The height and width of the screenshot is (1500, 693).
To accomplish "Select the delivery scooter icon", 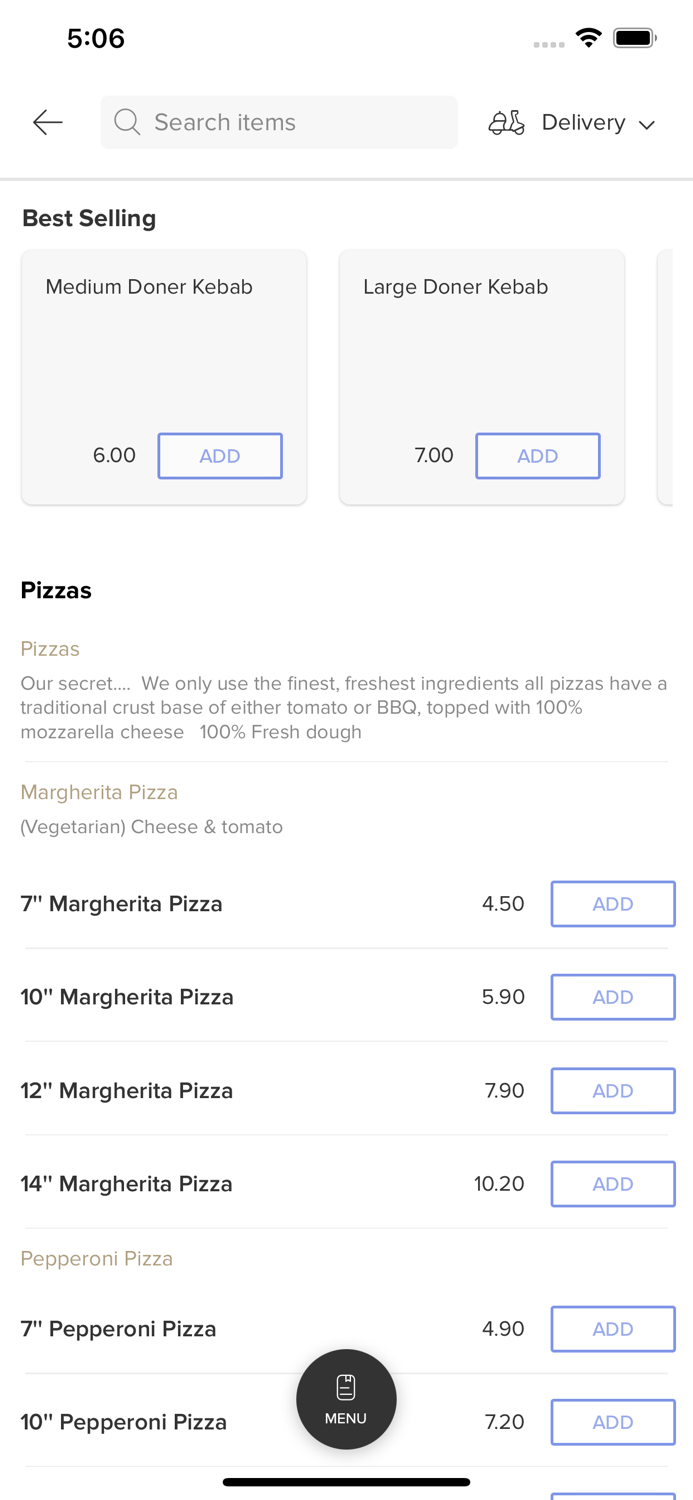I will click(x=506, y=122).
